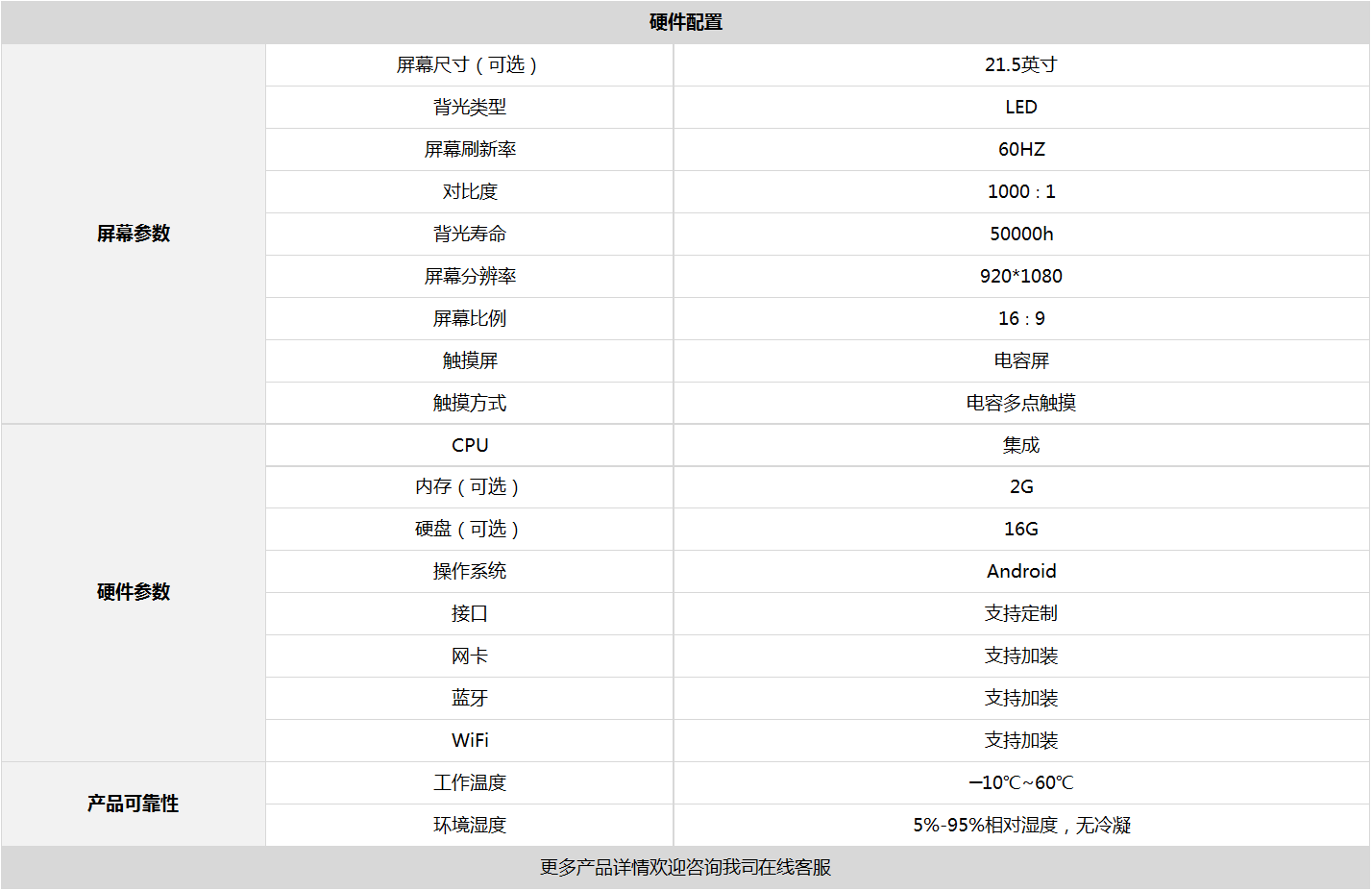The height and width of the screenshot is (891, 1372).
Task: Click the 1000 : 1 value
Action: coord(1021,191)
